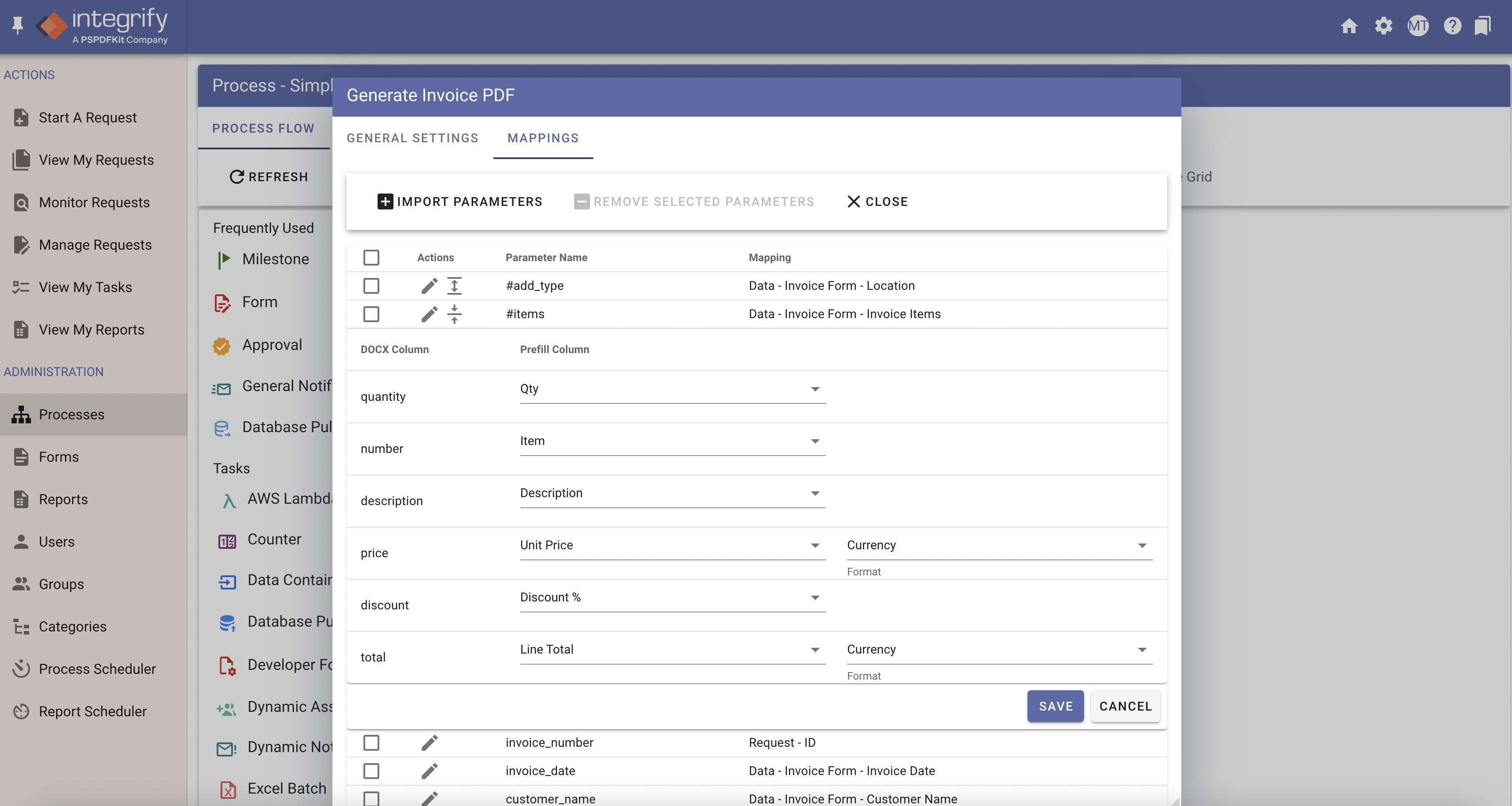Viewport: 1512px width, 806px height.
Task: Edit the invoice_date parameter pencil icon
Action: click(429, 771)
